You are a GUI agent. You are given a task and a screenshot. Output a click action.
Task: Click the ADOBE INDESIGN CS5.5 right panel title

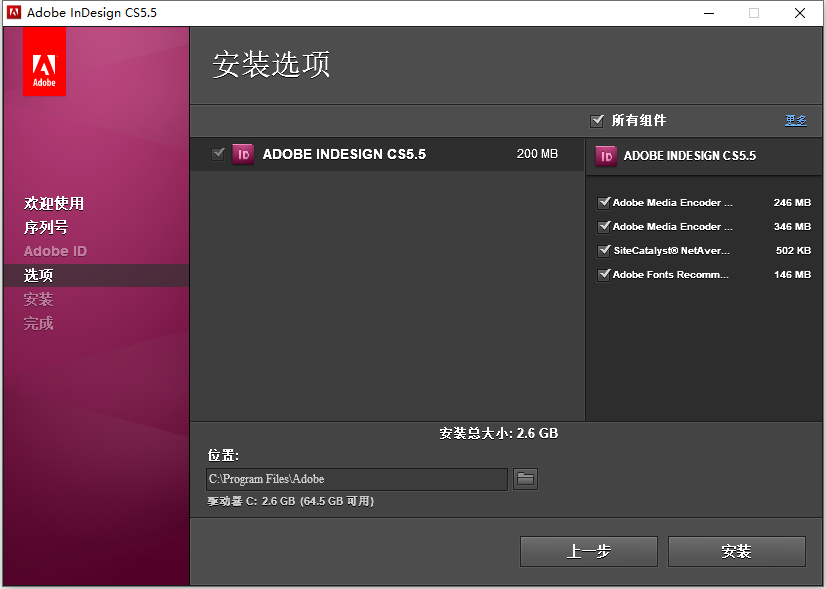point(690,156)
